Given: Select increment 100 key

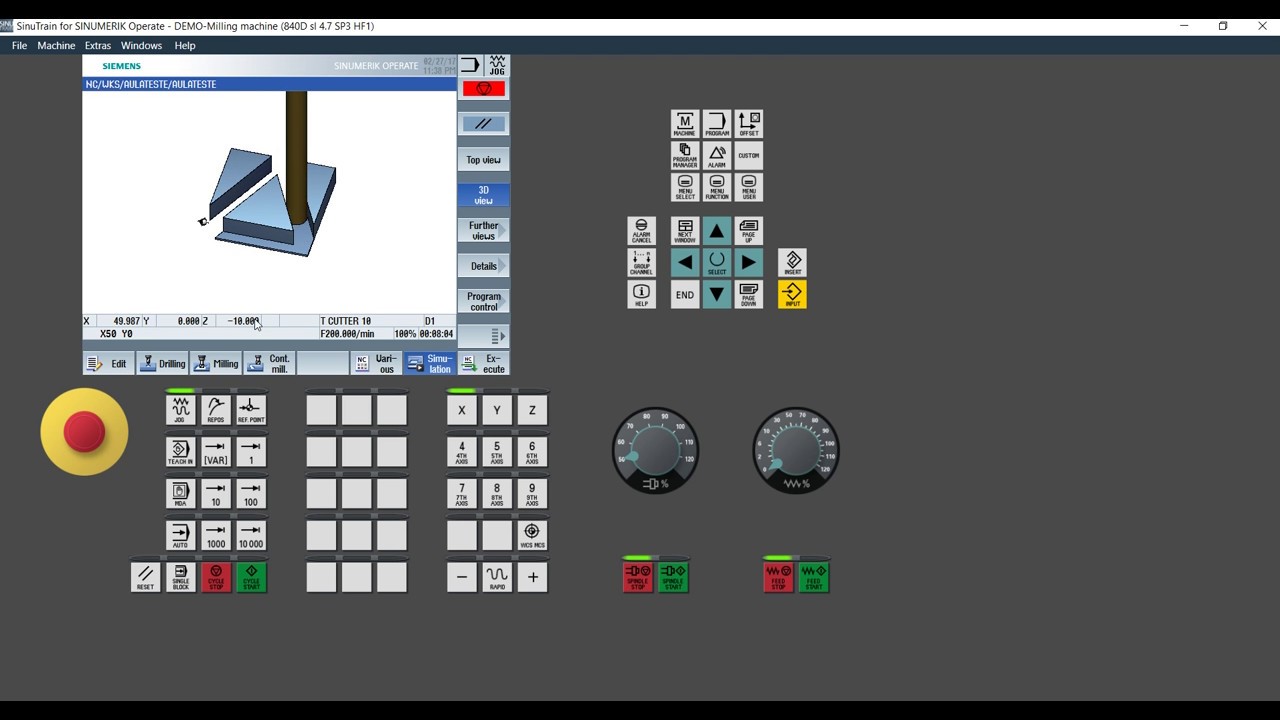Looking at the screenshot, I should (251, 494).
